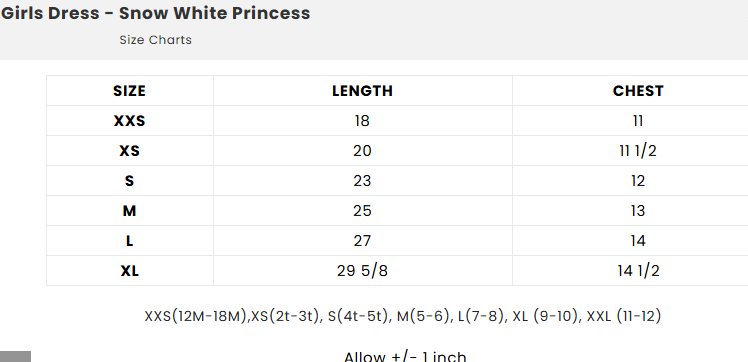Click the XXS size row label
Image resolution: width=748 pixels, height=362 pixels.
[x=129, y=121]
